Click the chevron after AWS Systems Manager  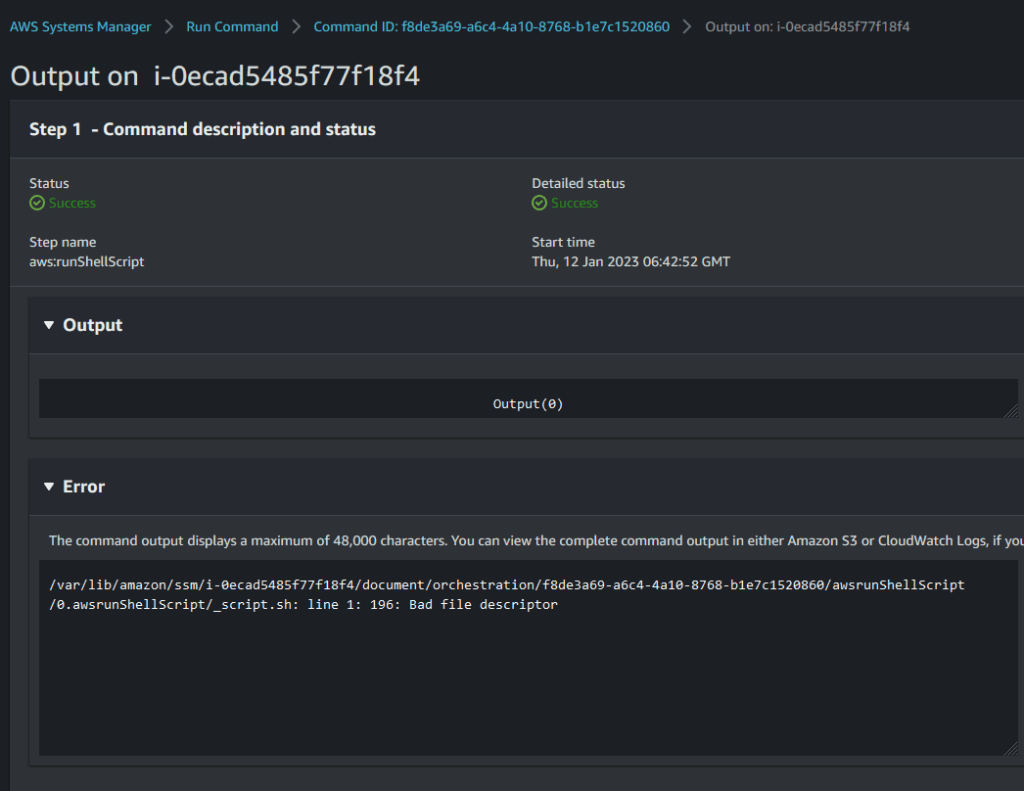pos(169,27)
